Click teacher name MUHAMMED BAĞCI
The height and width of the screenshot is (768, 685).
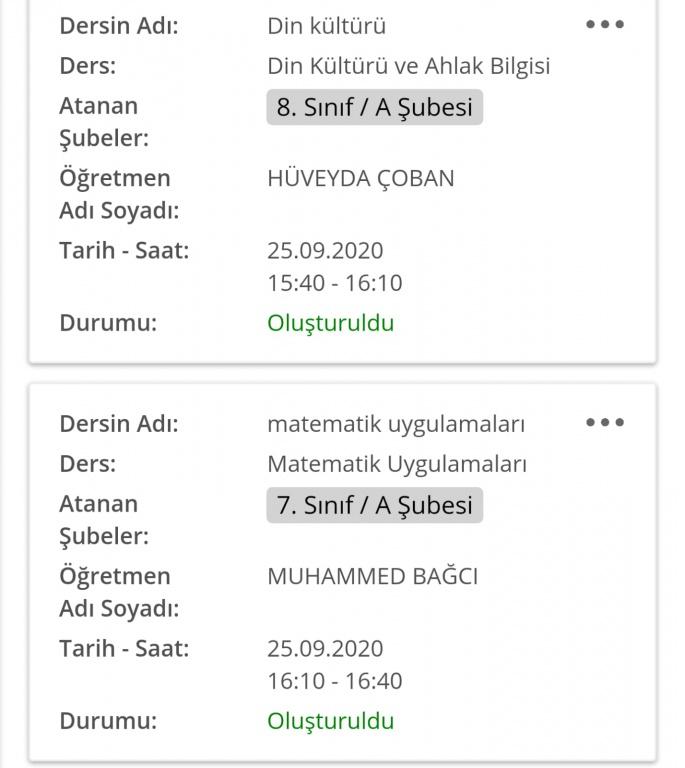[372, 576]
